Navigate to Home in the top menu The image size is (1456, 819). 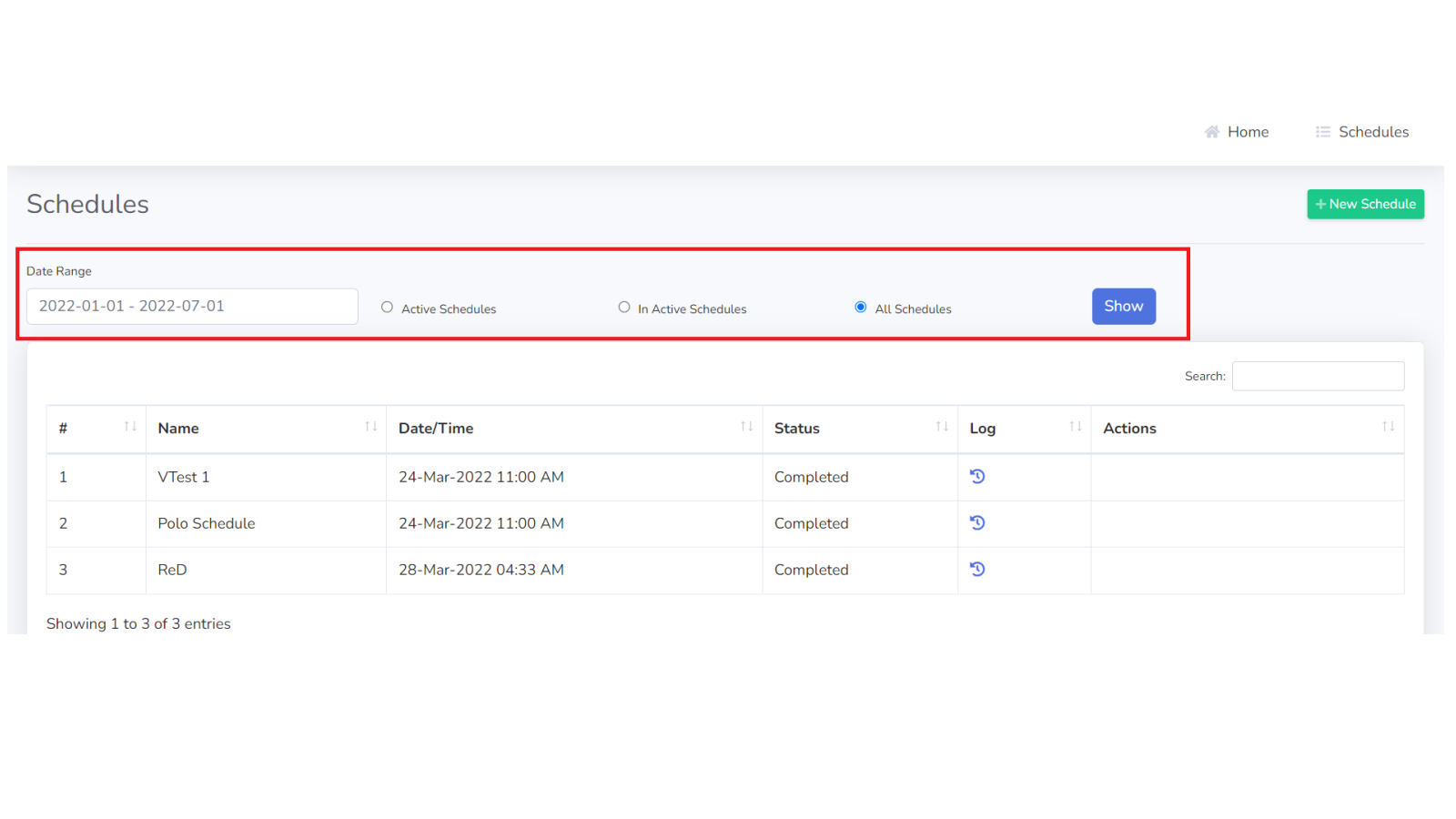pos(1248,131)
